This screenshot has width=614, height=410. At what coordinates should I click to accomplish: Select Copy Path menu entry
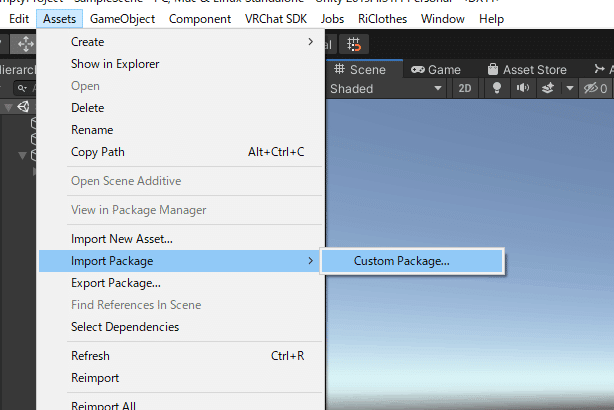click(182, 152)
